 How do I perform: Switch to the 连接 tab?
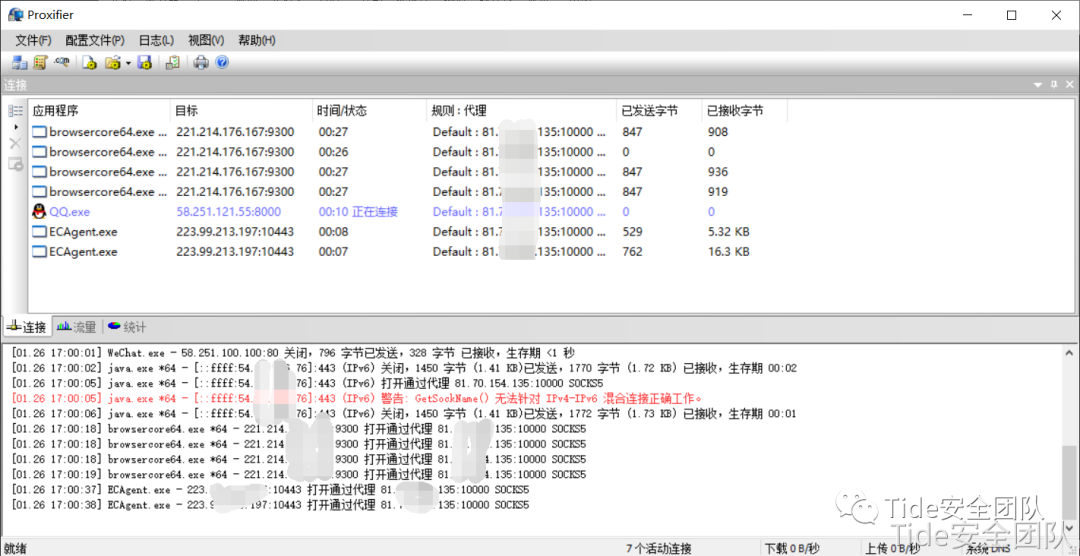pos(27,327)
